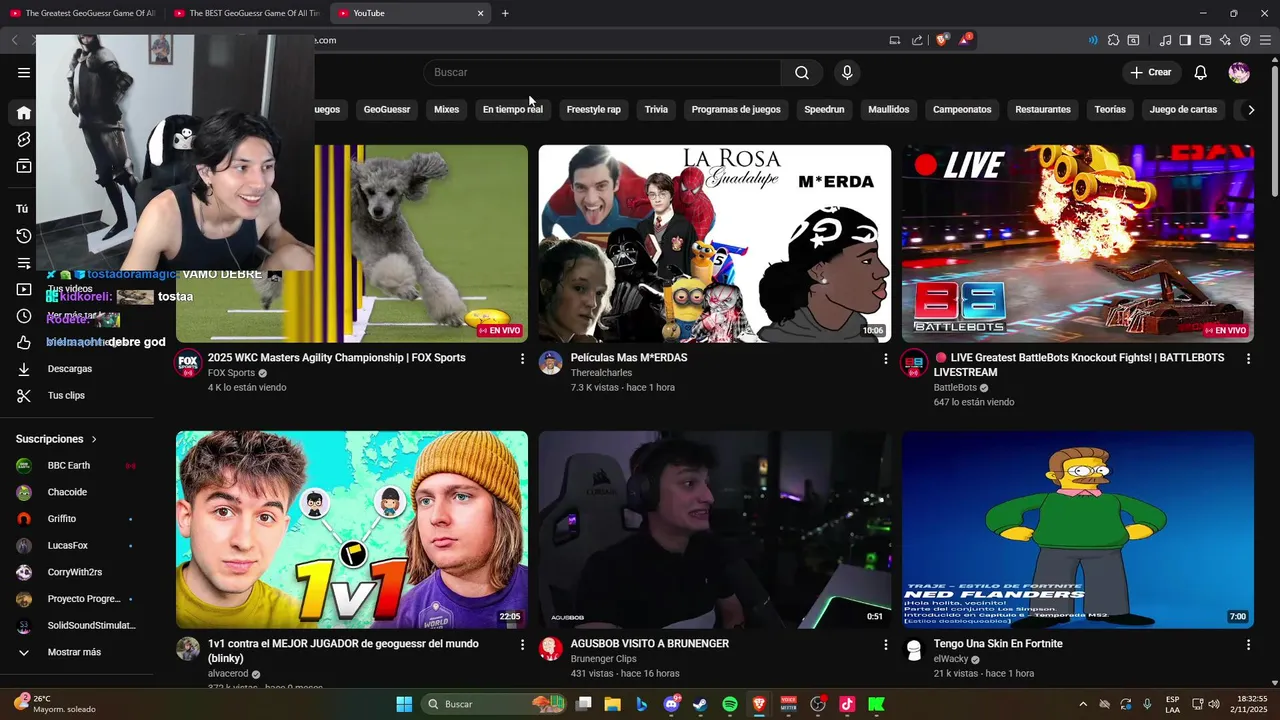The image size is (1280, 720).
Task: Open BattleBots channel avatar
Action: [914, 363]
